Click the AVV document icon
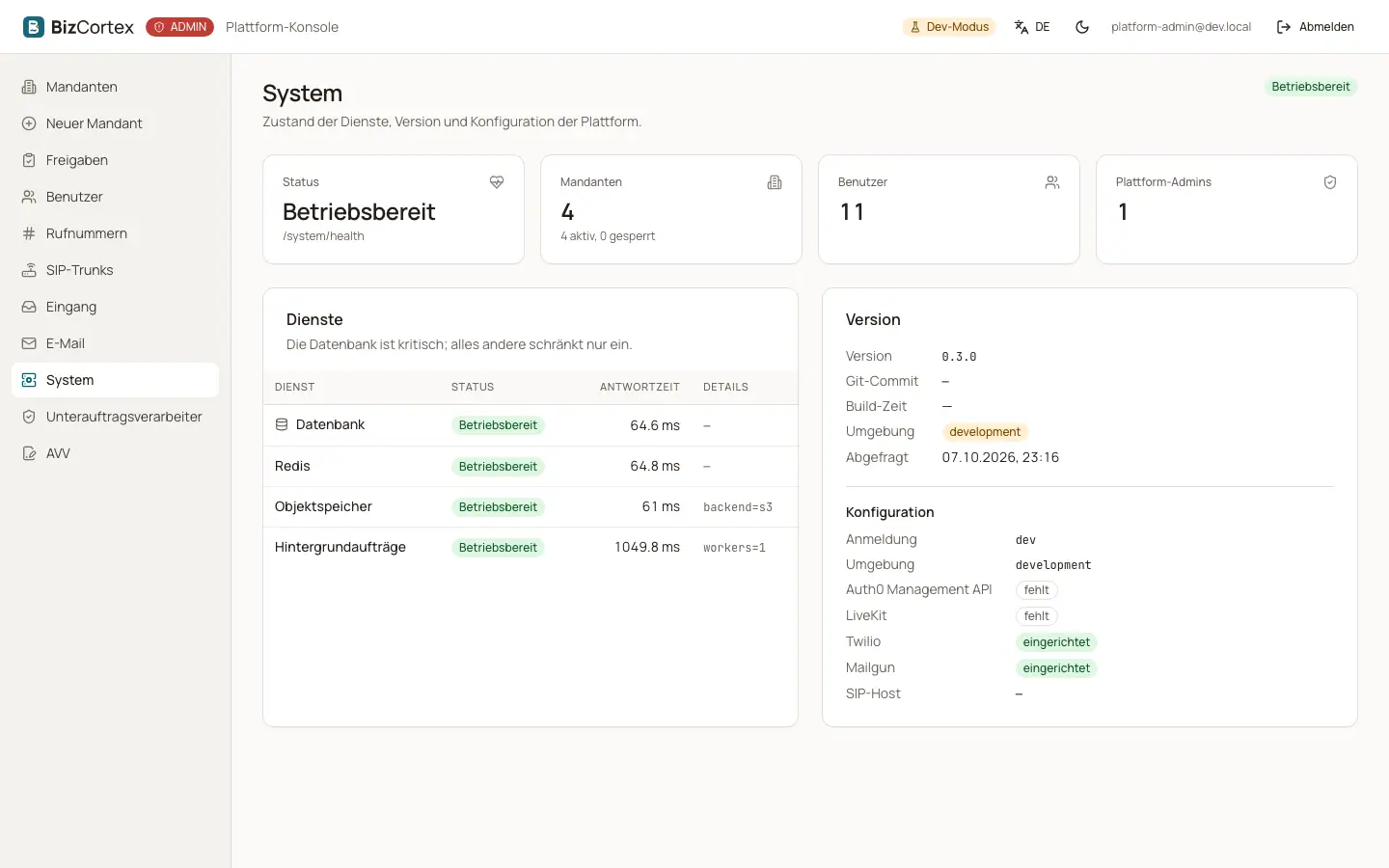This screenshot has width=1389, height=868. [29, 453]
